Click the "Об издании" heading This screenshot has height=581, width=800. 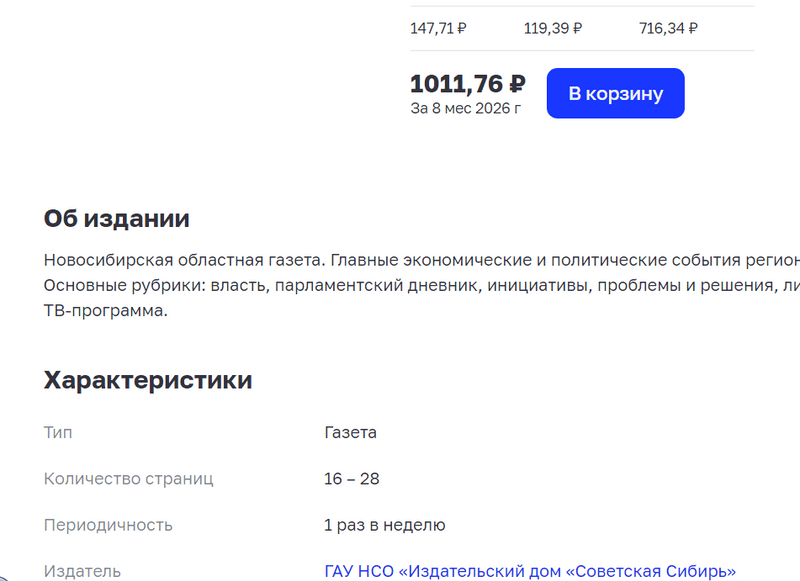coord(117,218)
